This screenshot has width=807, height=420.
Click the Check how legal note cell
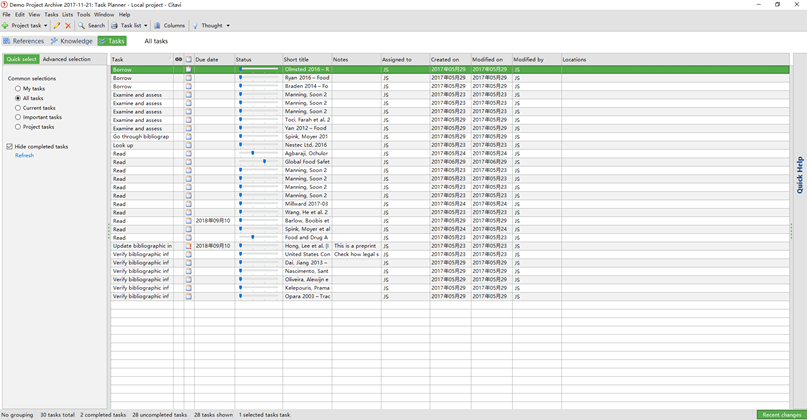coord(356,254)
